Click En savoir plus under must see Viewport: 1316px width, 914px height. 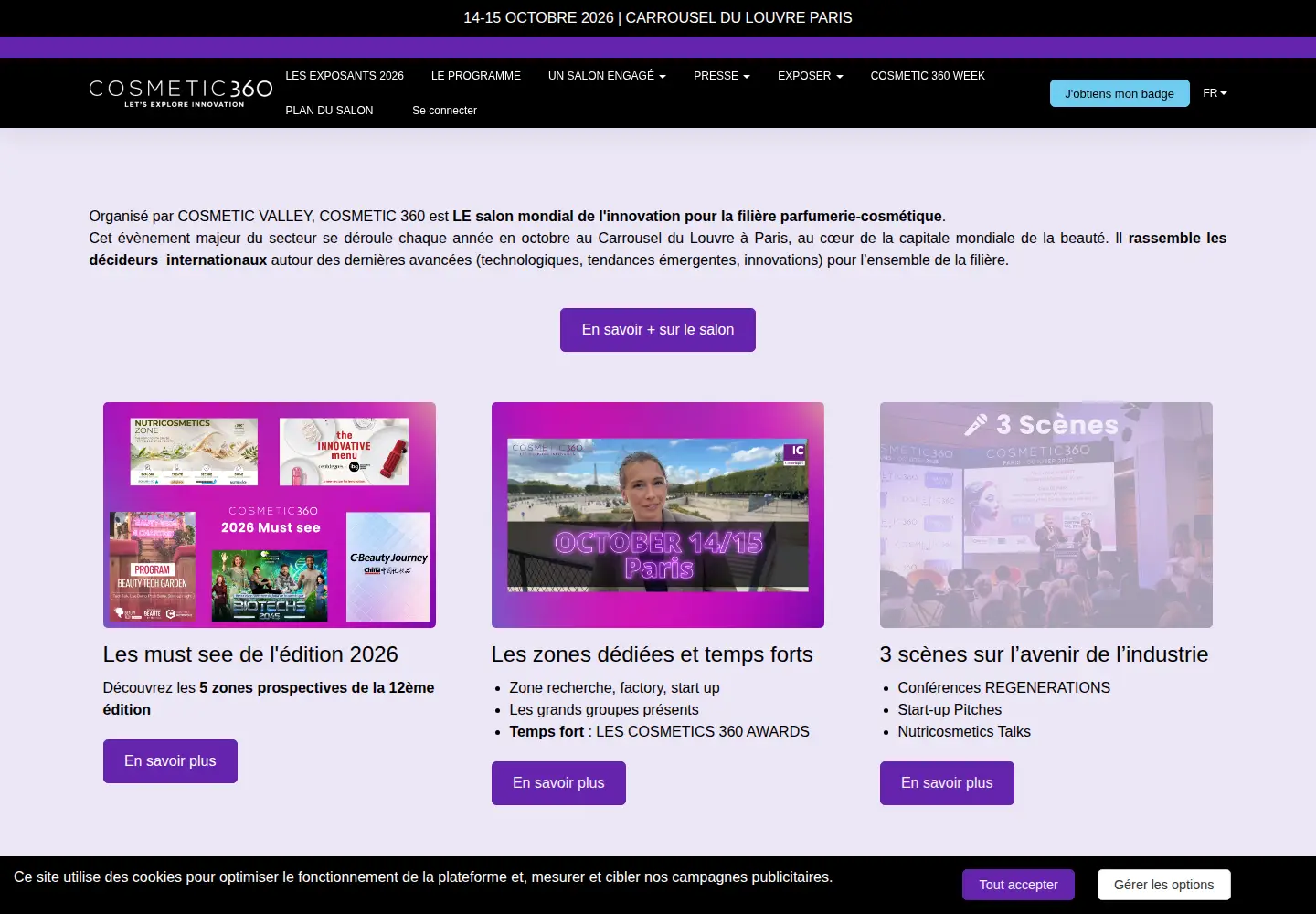(x=170, y=761)
